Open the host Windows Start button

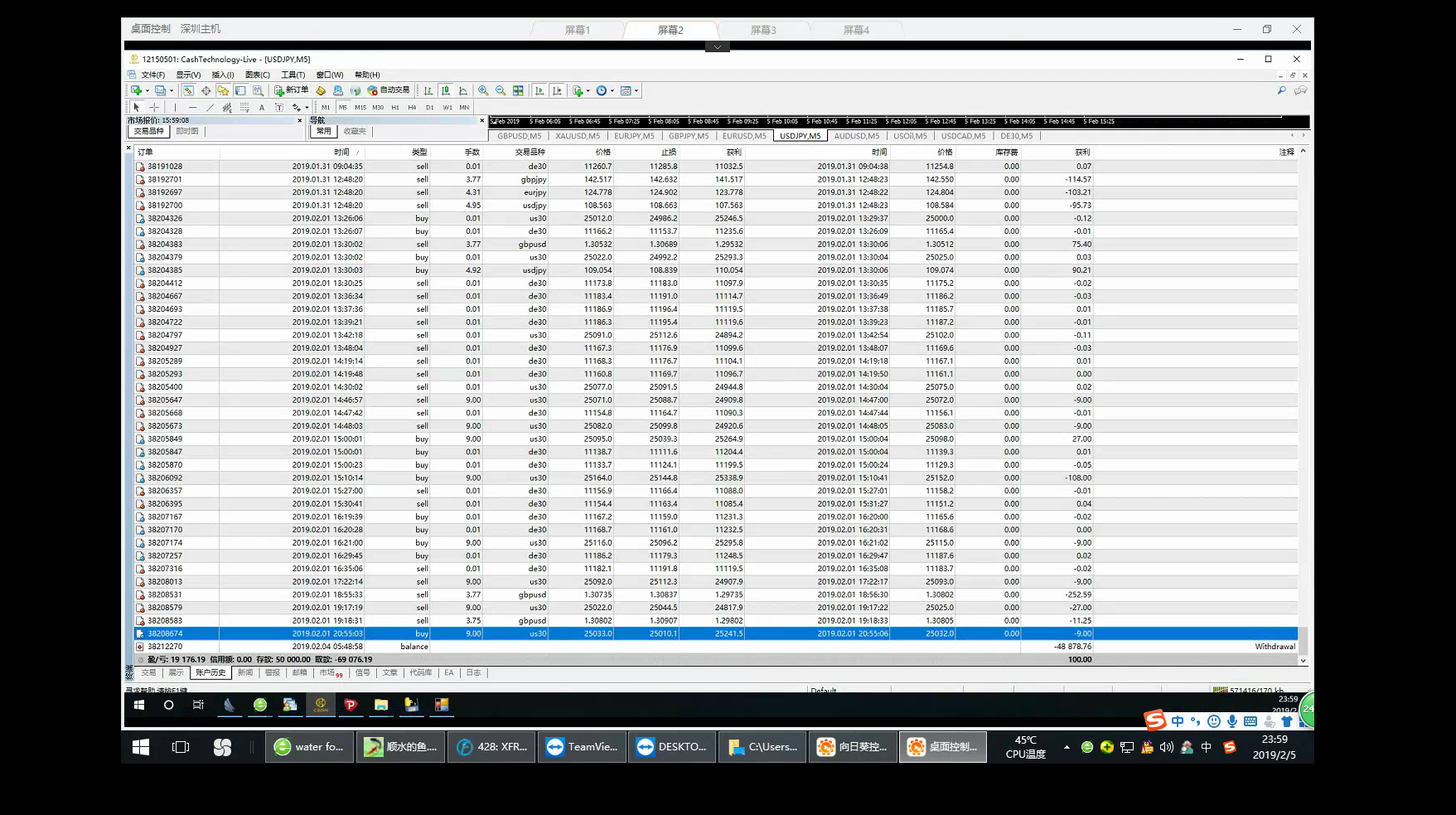tap(141, 747)
